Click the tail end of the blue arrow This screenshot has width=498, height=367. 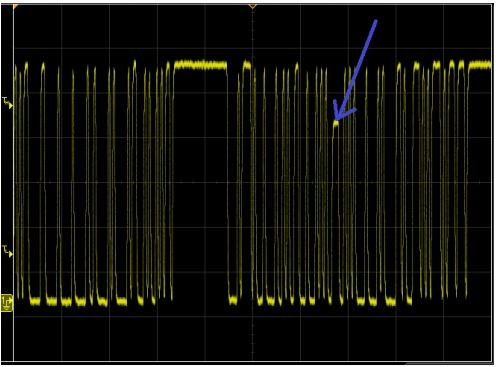click(x=376, y=21)
